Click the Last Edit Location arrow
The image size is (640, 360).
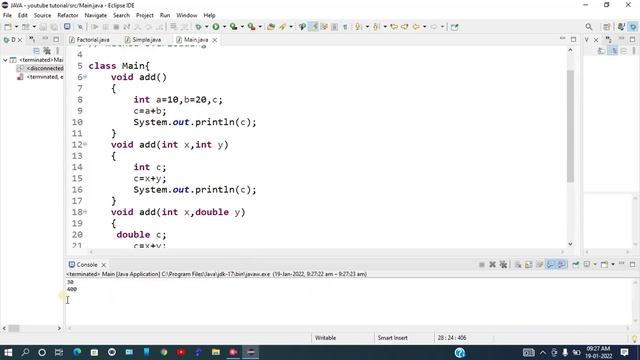[394, 27]
